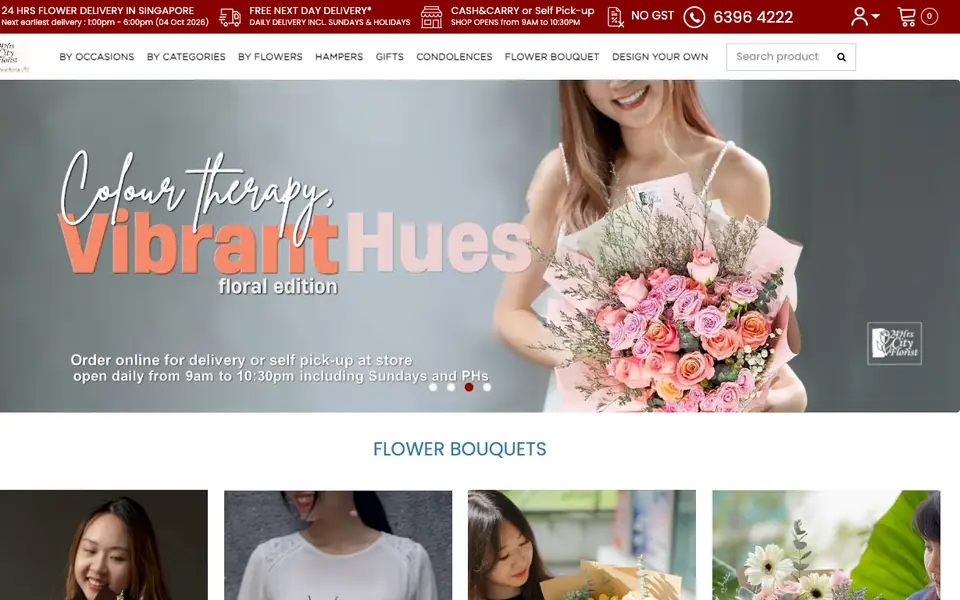The image size is (960, 600).
Task: Open the Vibrant Hues floral edition banner
Action: [480, 246]
